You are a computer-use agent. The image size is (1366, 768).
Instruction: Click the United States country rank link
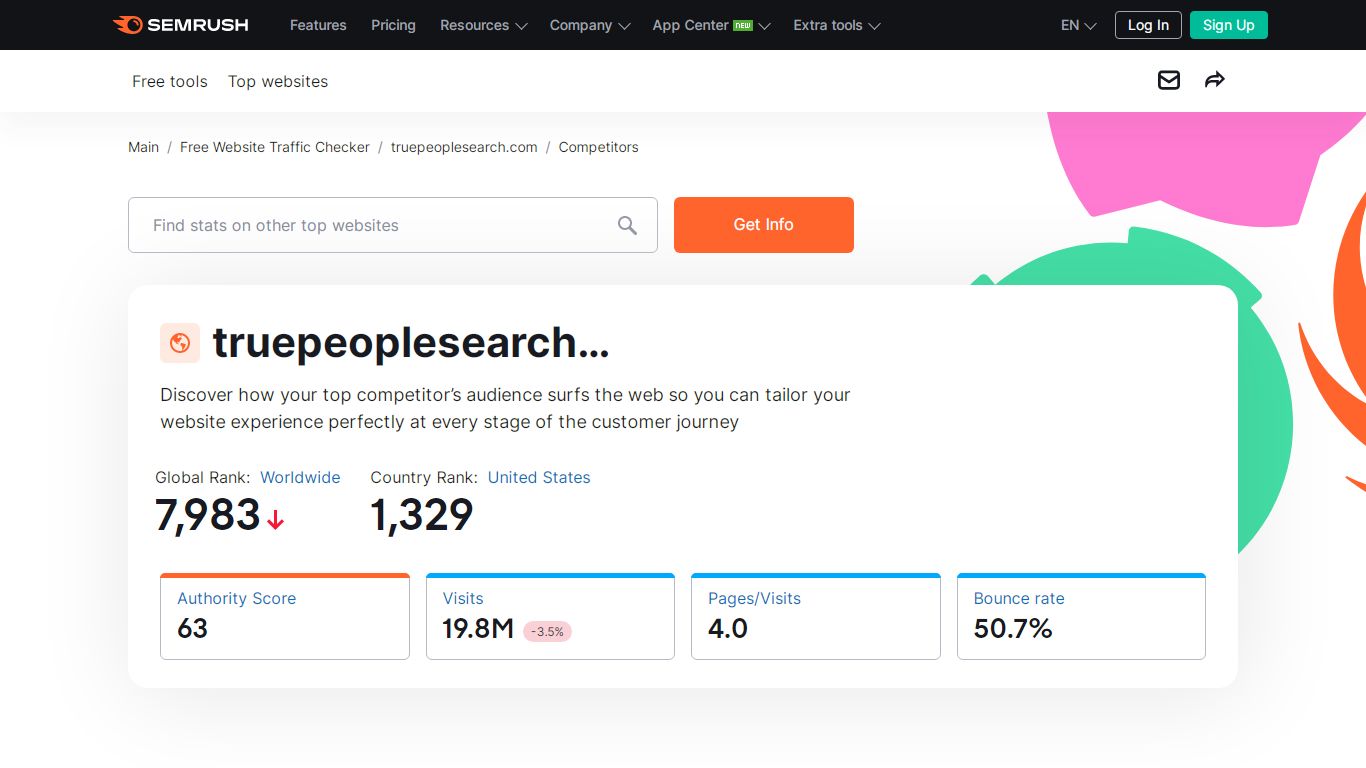(x=539, y=477)
